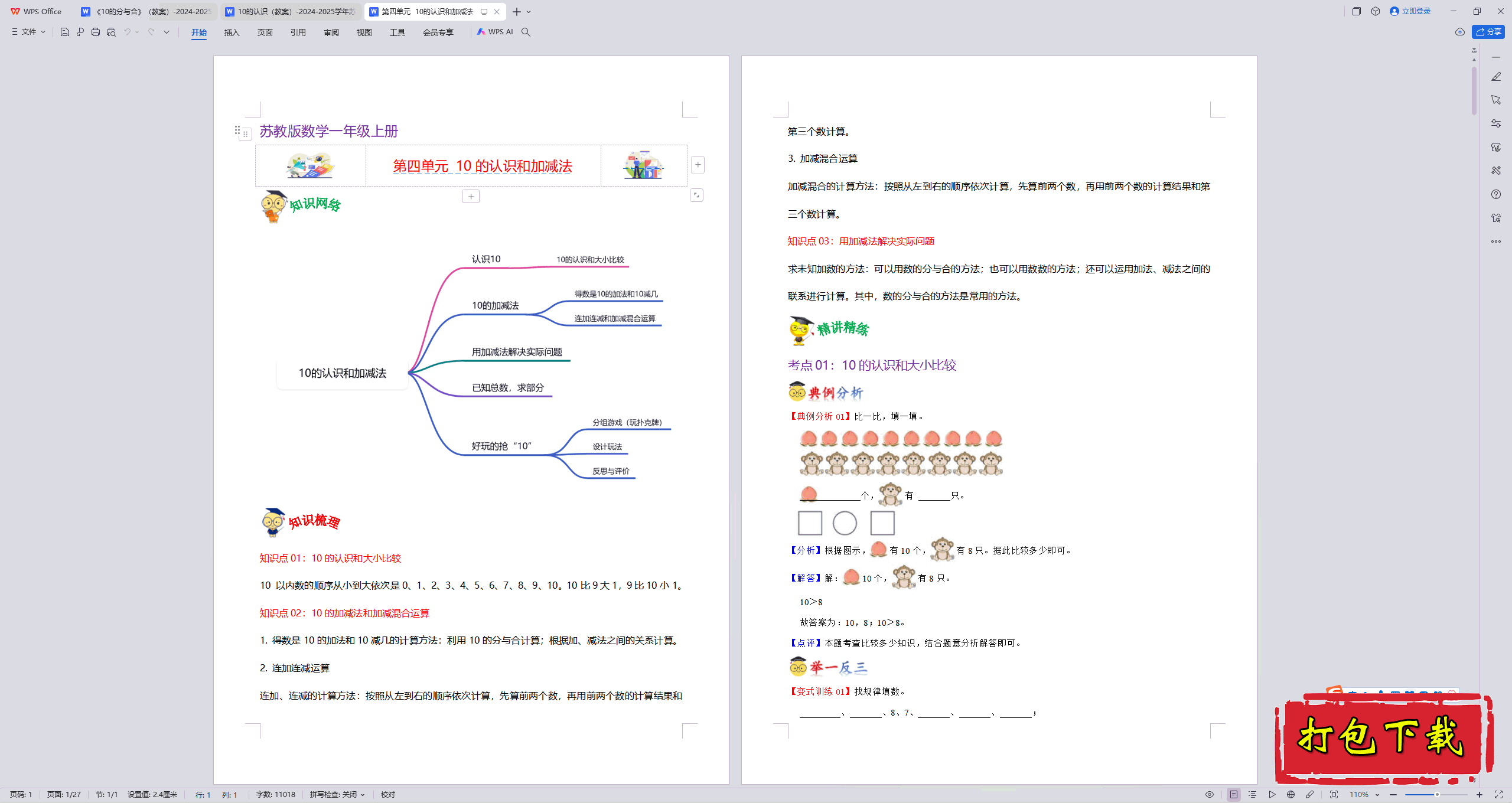Click the WPS Office home tab

37,12
